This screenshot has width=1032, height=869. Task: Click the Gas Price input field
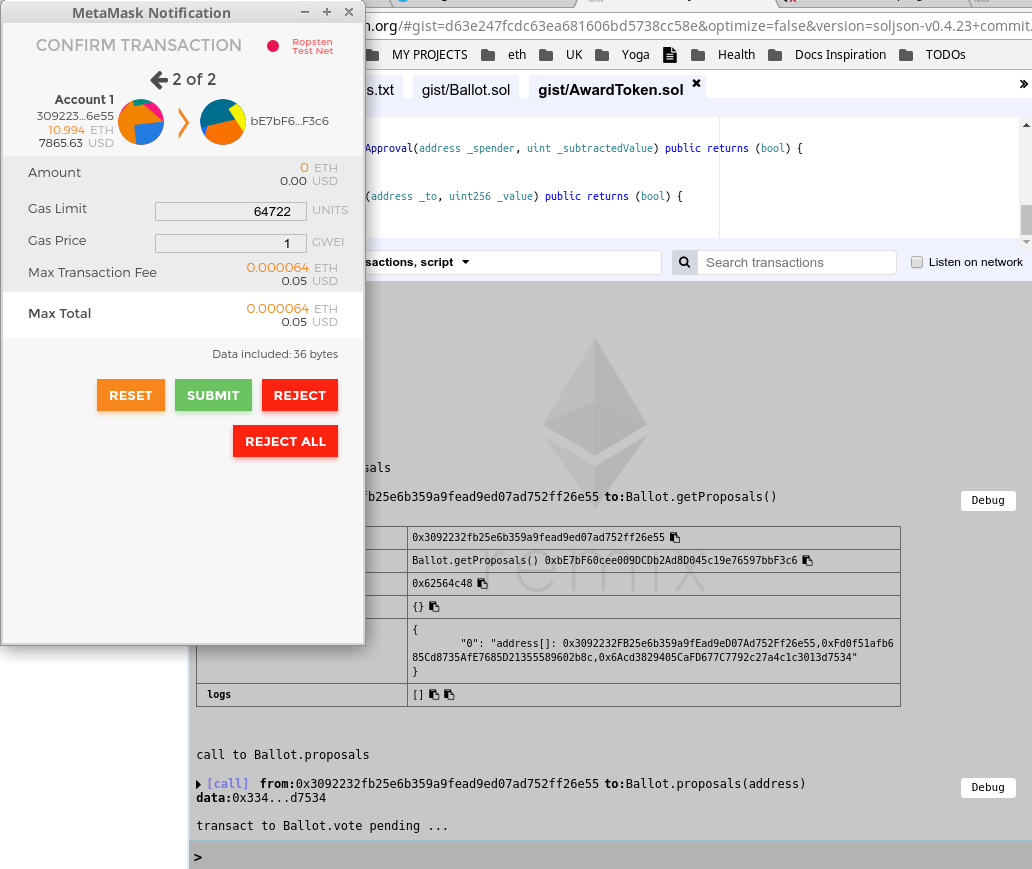point(230,244)
